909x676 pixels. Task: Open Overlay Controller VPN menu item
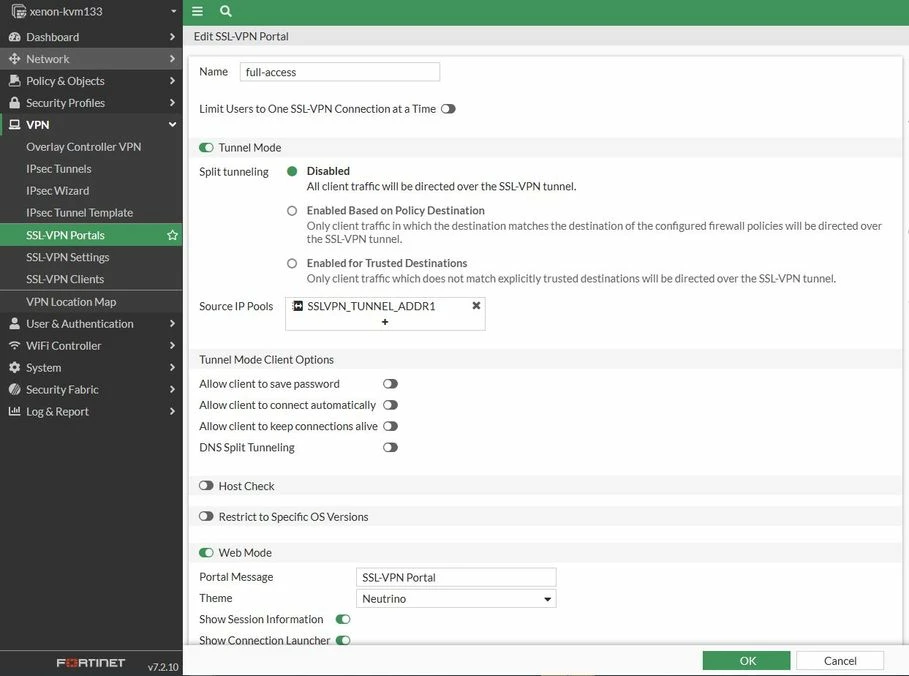pyautogui.click(x=91, y=147)
